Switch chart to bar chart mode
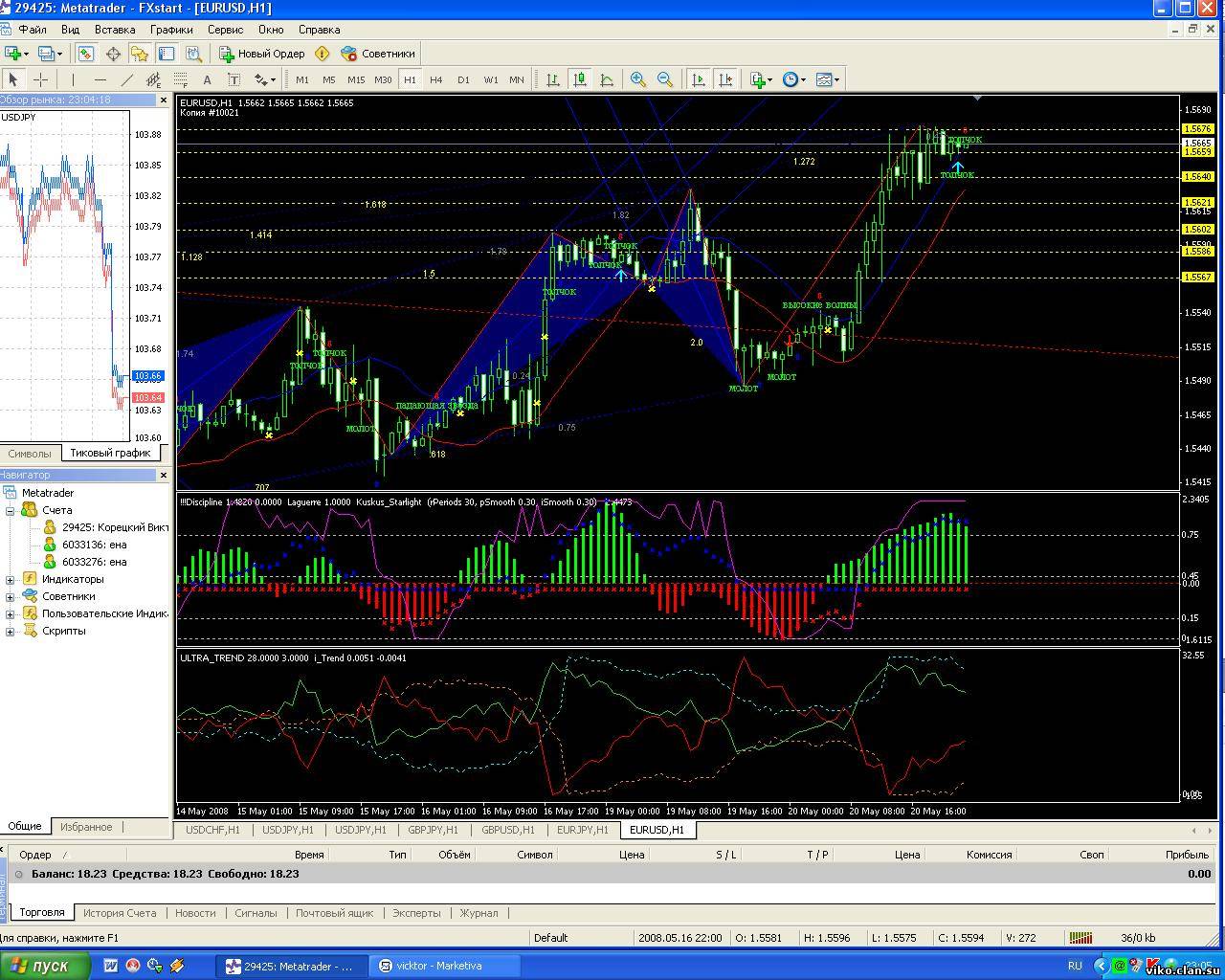Image resolution: width=1225 pixels, height=980 pixels. pos(553,79)
